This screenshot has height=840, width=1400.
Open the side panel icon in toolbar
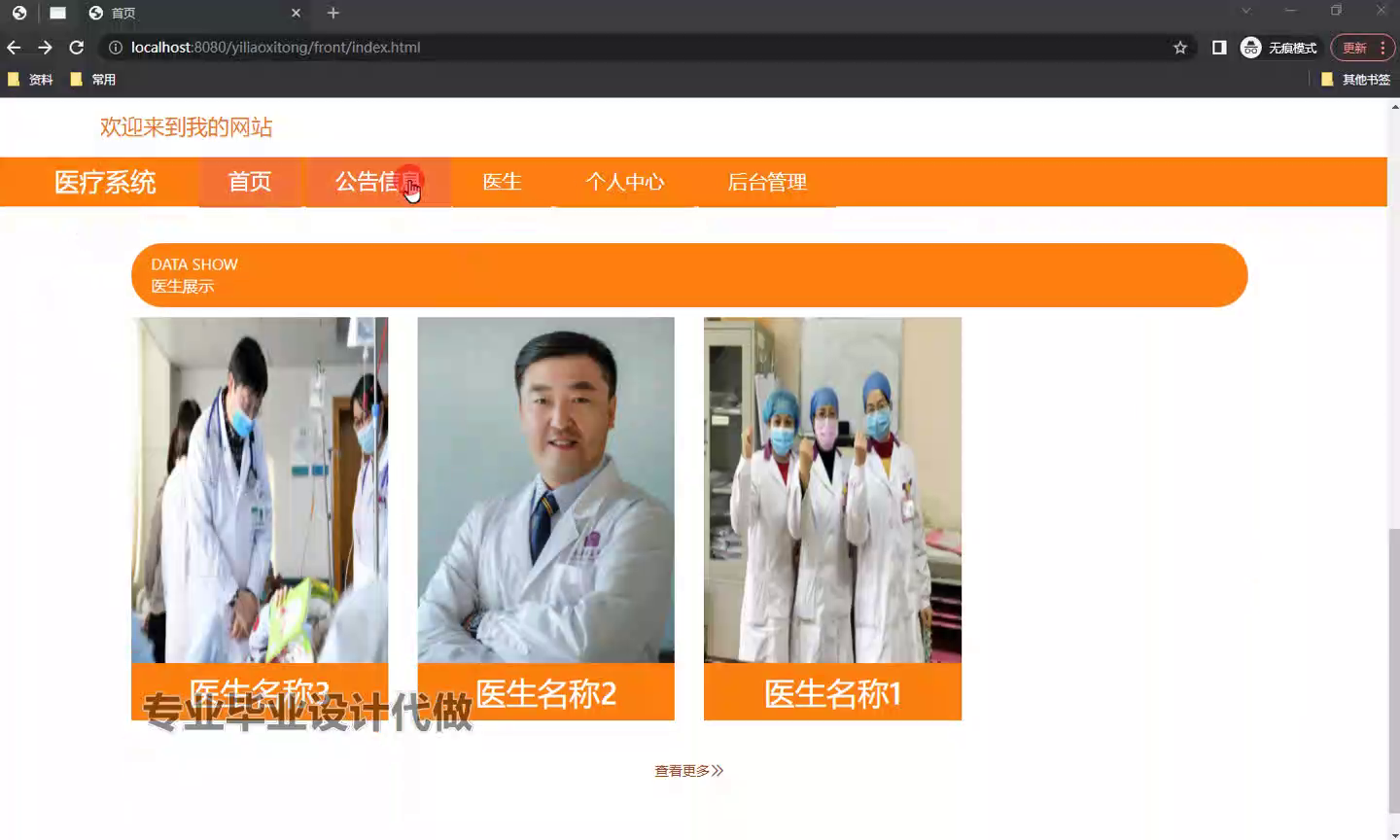1219,48
